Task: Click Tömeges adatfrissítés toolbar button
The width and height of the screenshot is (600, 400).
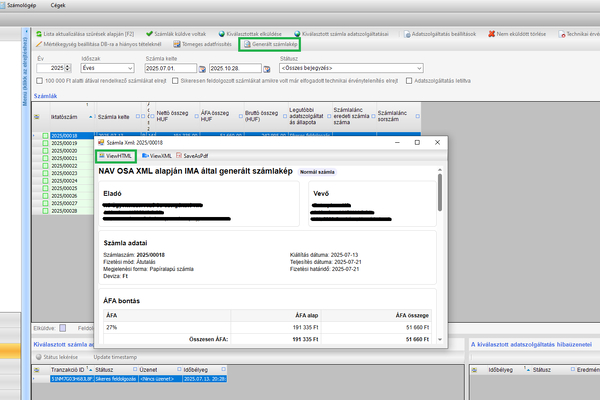Action: pos(203,44)
